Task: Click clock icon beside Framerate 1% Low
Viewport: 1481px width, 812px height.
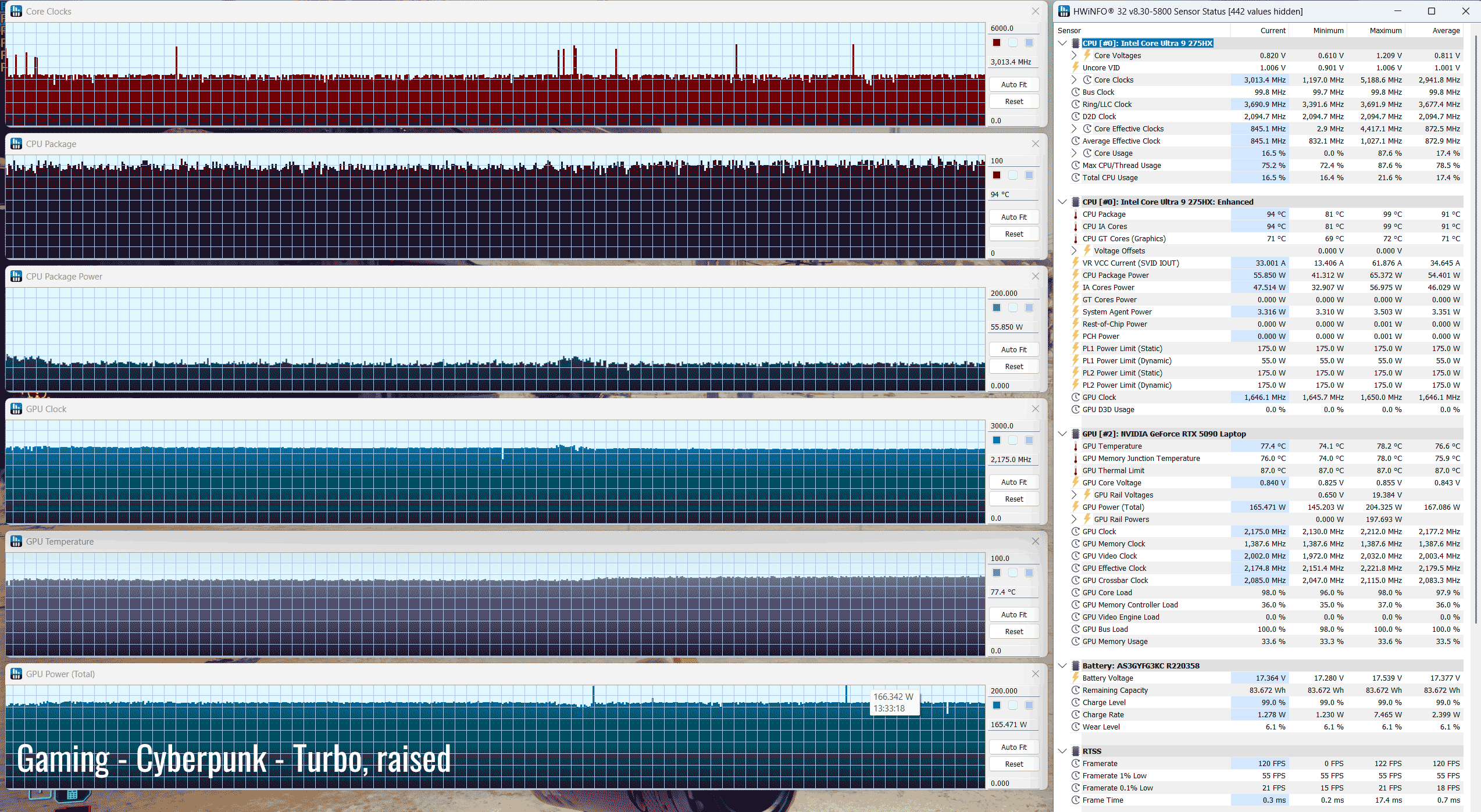Action: (1076, 775)
